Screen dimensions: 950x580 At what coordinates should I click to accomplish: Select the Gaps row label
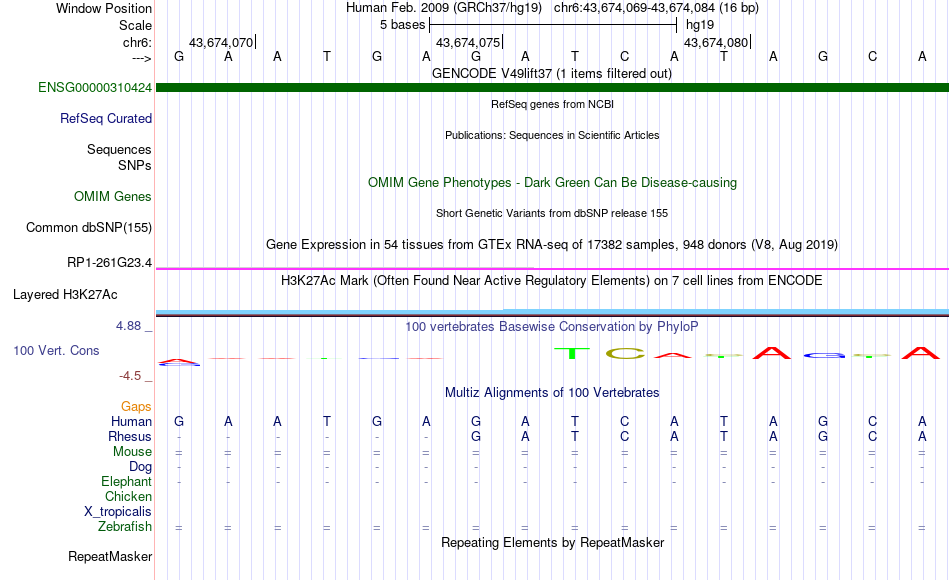pyautogui.click(x=136, y=406)
